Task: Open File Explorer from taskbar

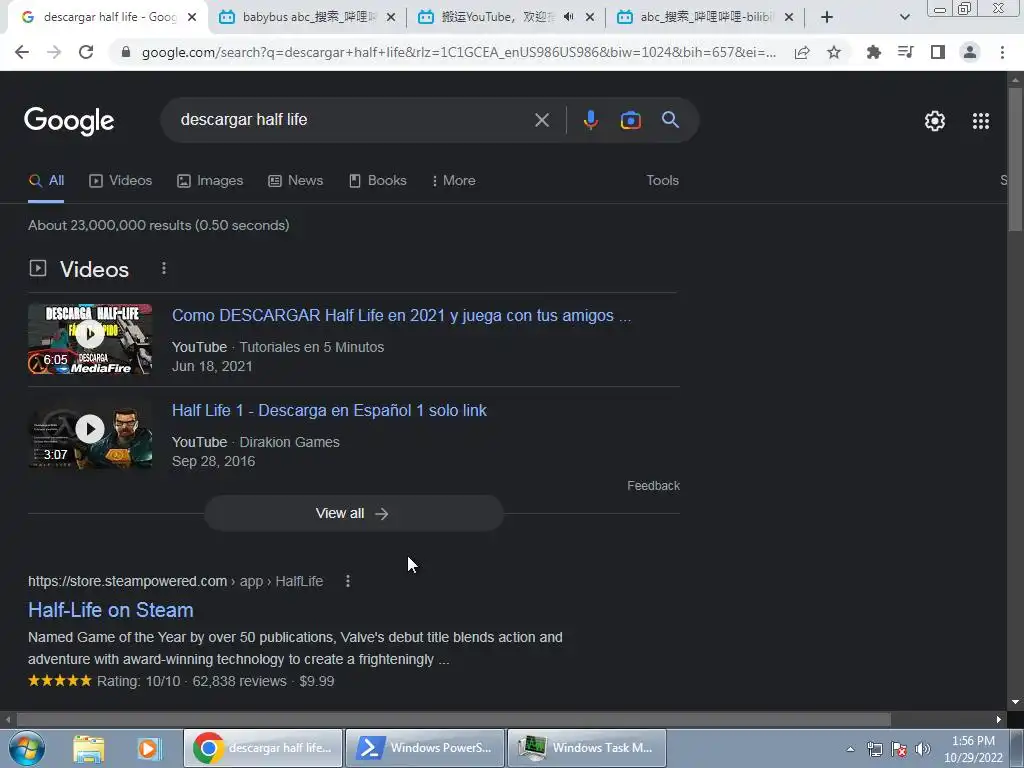Action: [89, 748]
